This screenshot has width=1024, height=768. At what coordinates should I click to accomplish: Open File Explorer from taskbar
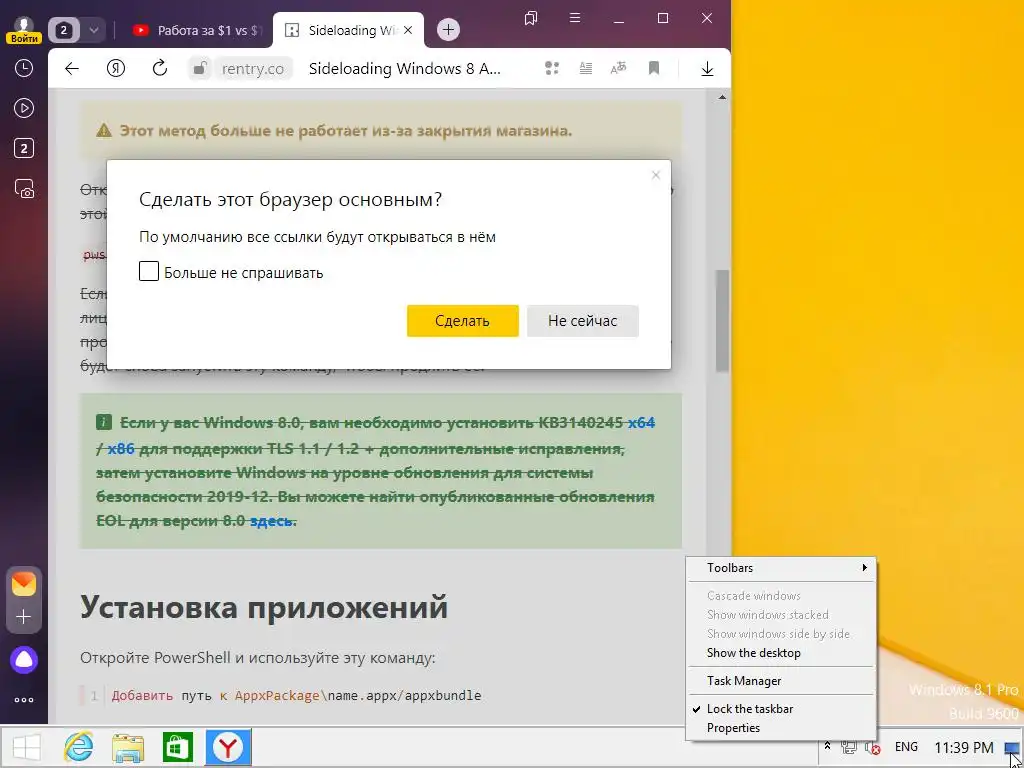pos(128,748)
